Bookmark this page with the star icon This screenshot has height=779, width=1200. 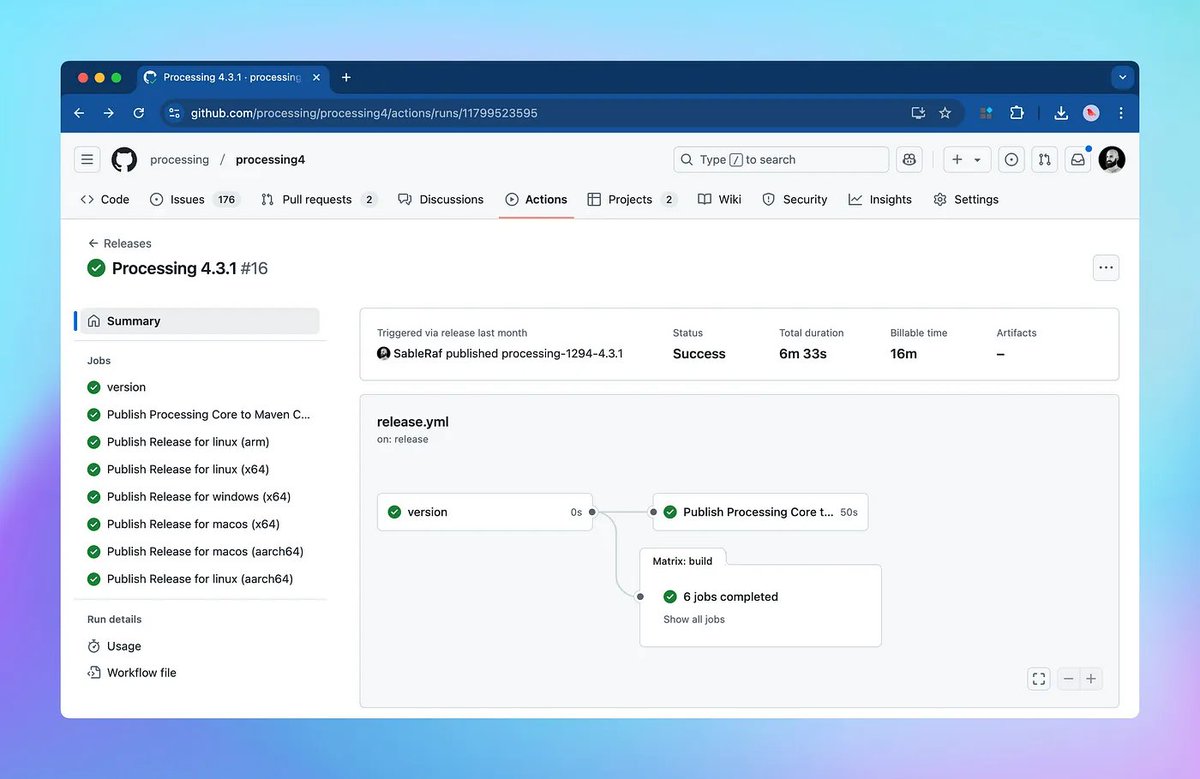(945, 113)
